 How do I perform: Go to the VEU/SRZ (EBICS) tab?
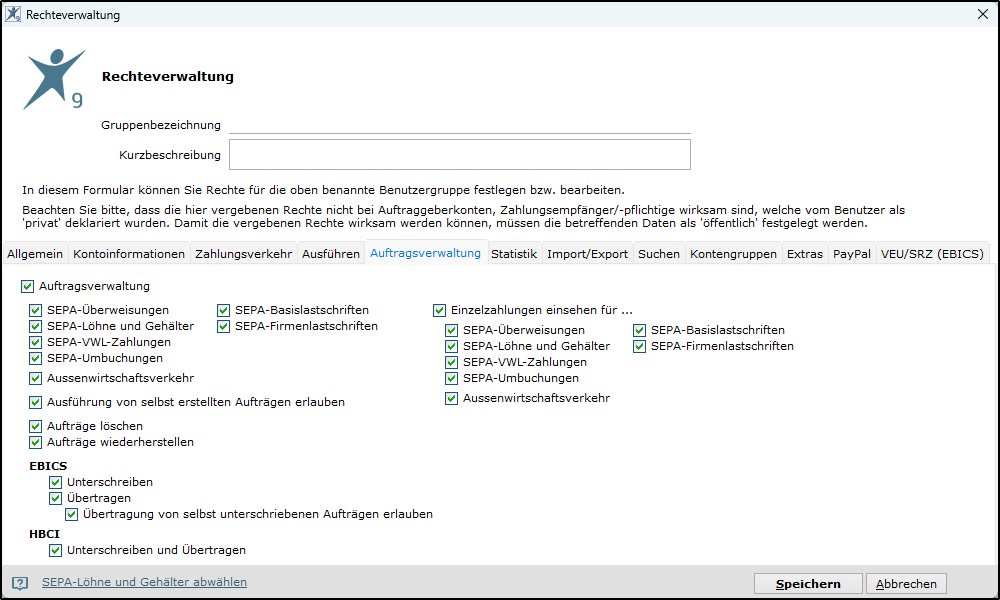(x=932, y=254)
